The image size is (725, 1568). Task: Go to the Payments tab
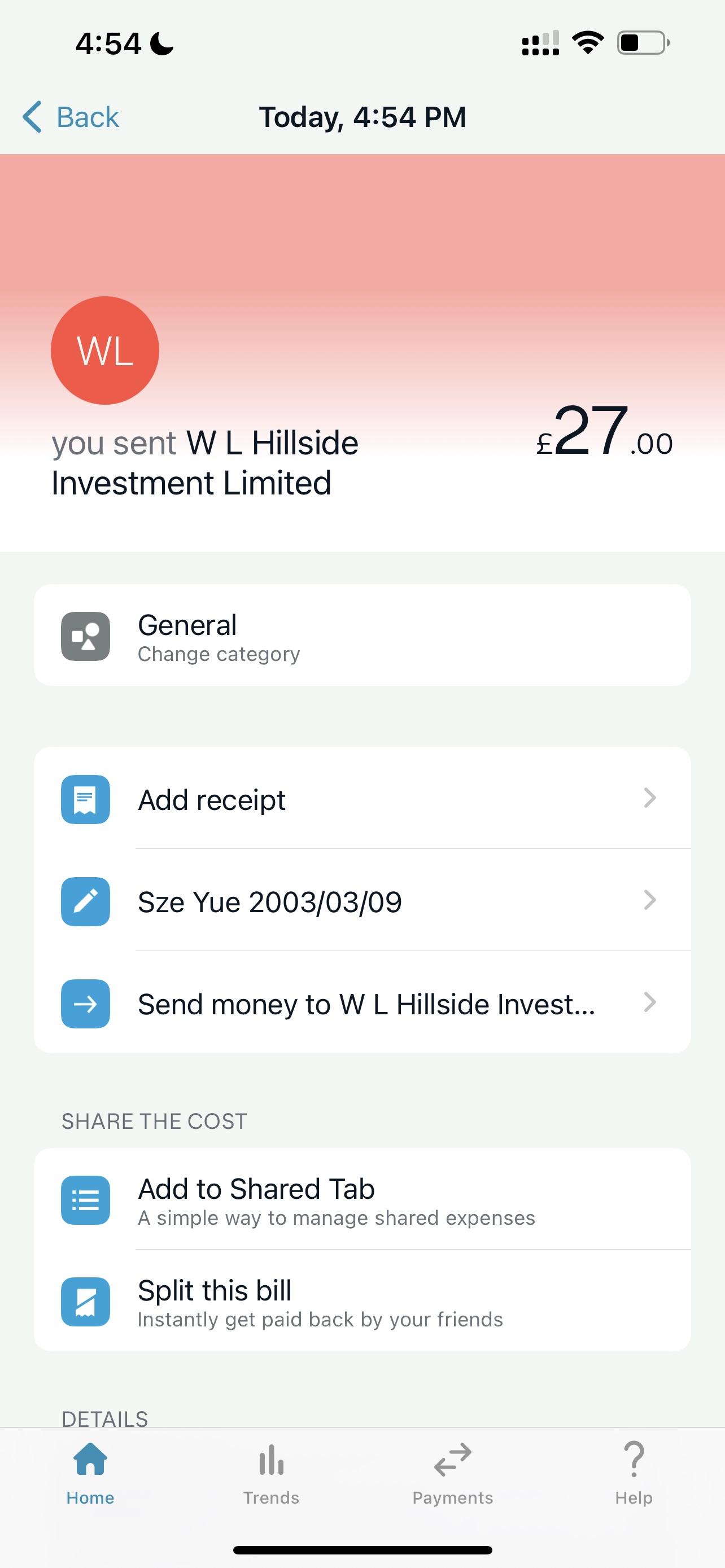pos(452,1472)
